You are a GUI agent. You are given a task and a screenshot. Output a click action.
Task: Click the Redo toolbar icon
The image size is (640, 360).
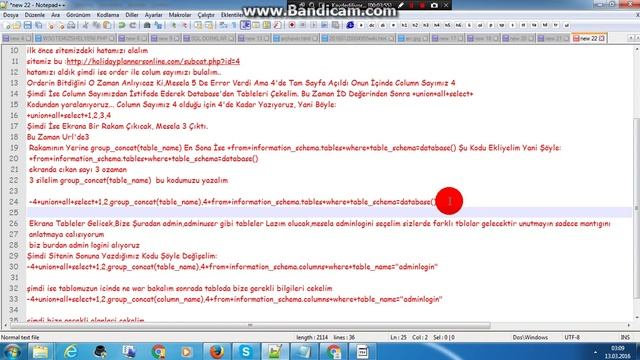[132, 25]
